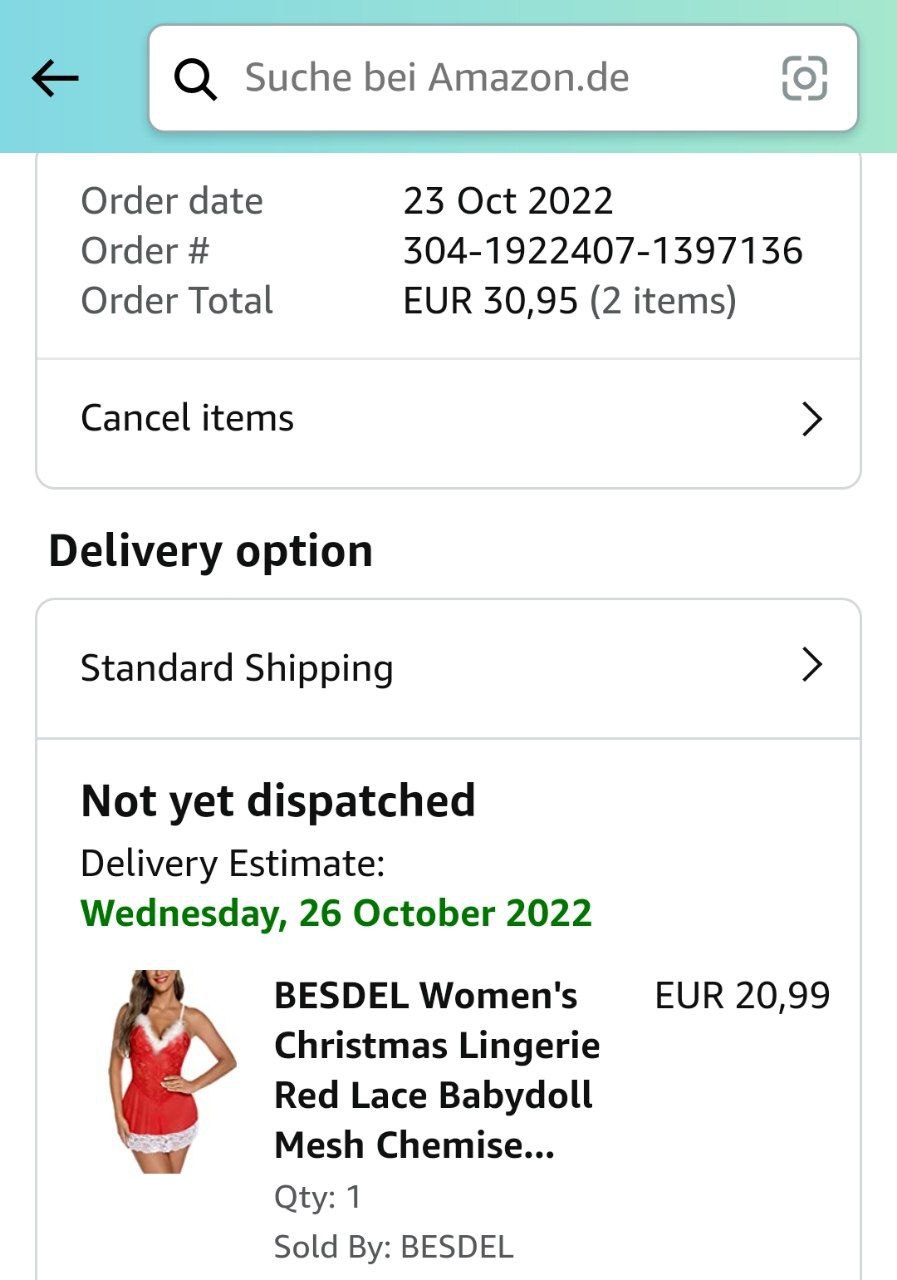Viewport: 897px width, 1280px height.
Task: Click the Qty: 1 quantity label
Action: (318, 1197)
